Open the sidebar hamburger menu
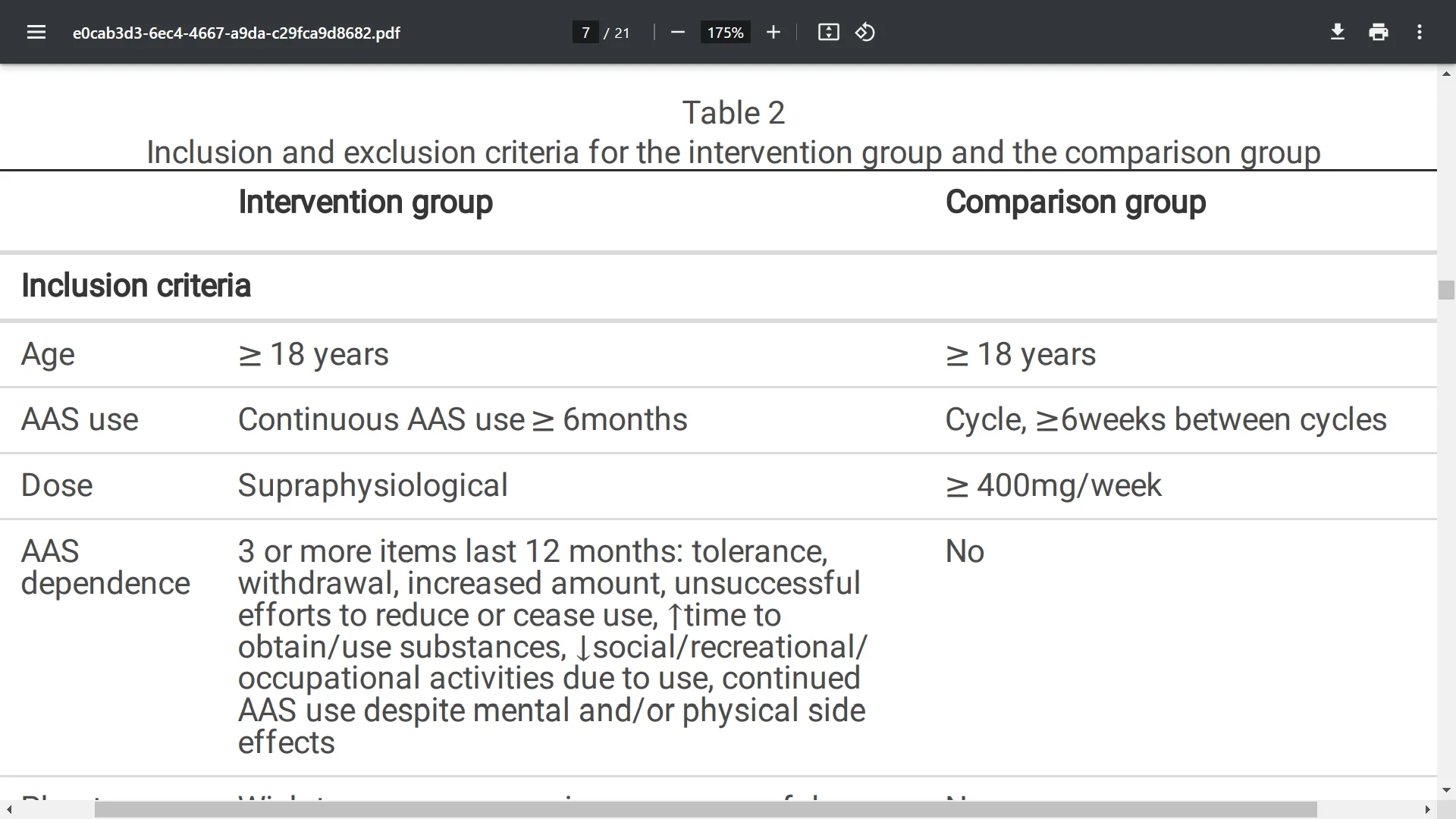Screen dimensions: 1456x819 36,33
